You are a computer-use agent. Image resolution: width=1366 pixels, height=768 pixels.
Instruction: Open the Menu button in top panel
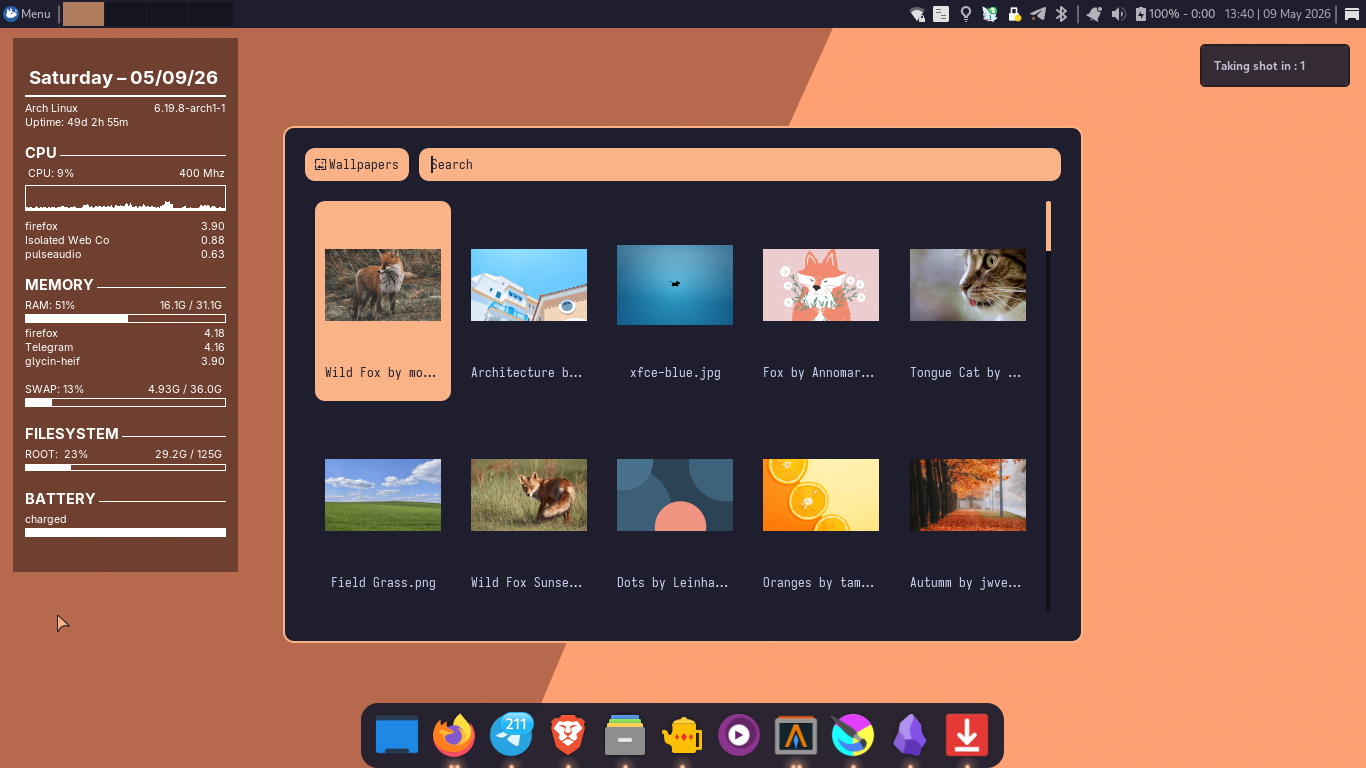[x=28, y=14]
